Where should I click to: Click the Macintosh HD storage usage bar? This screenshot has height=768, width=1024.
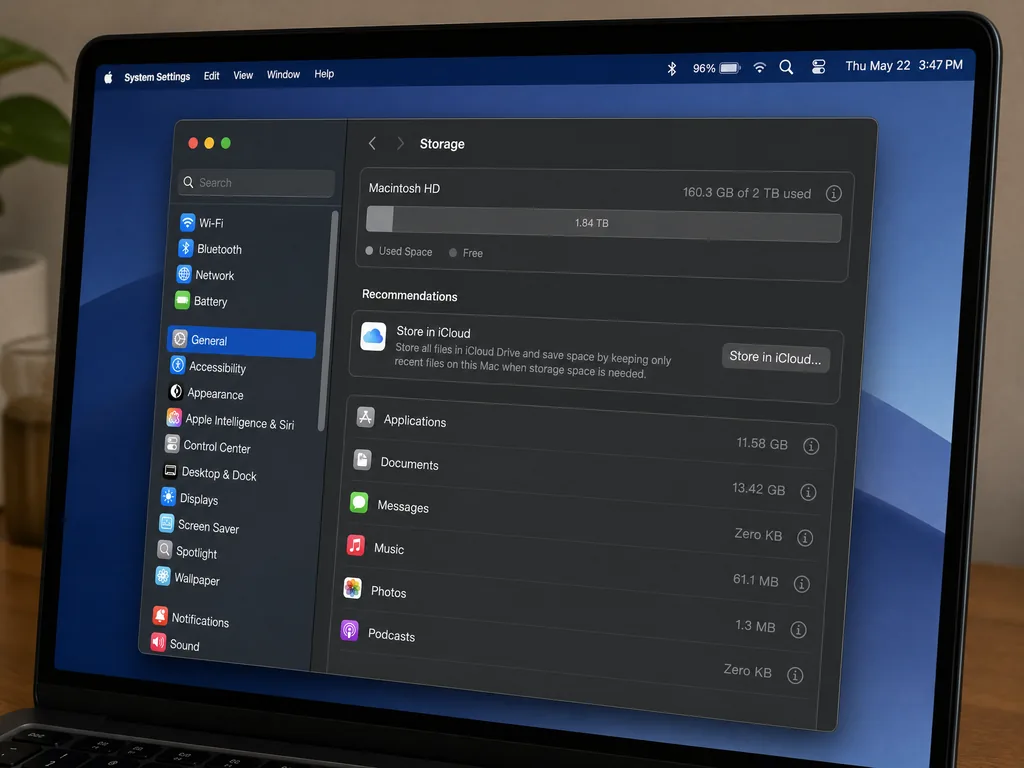click(x=603, y=223)
